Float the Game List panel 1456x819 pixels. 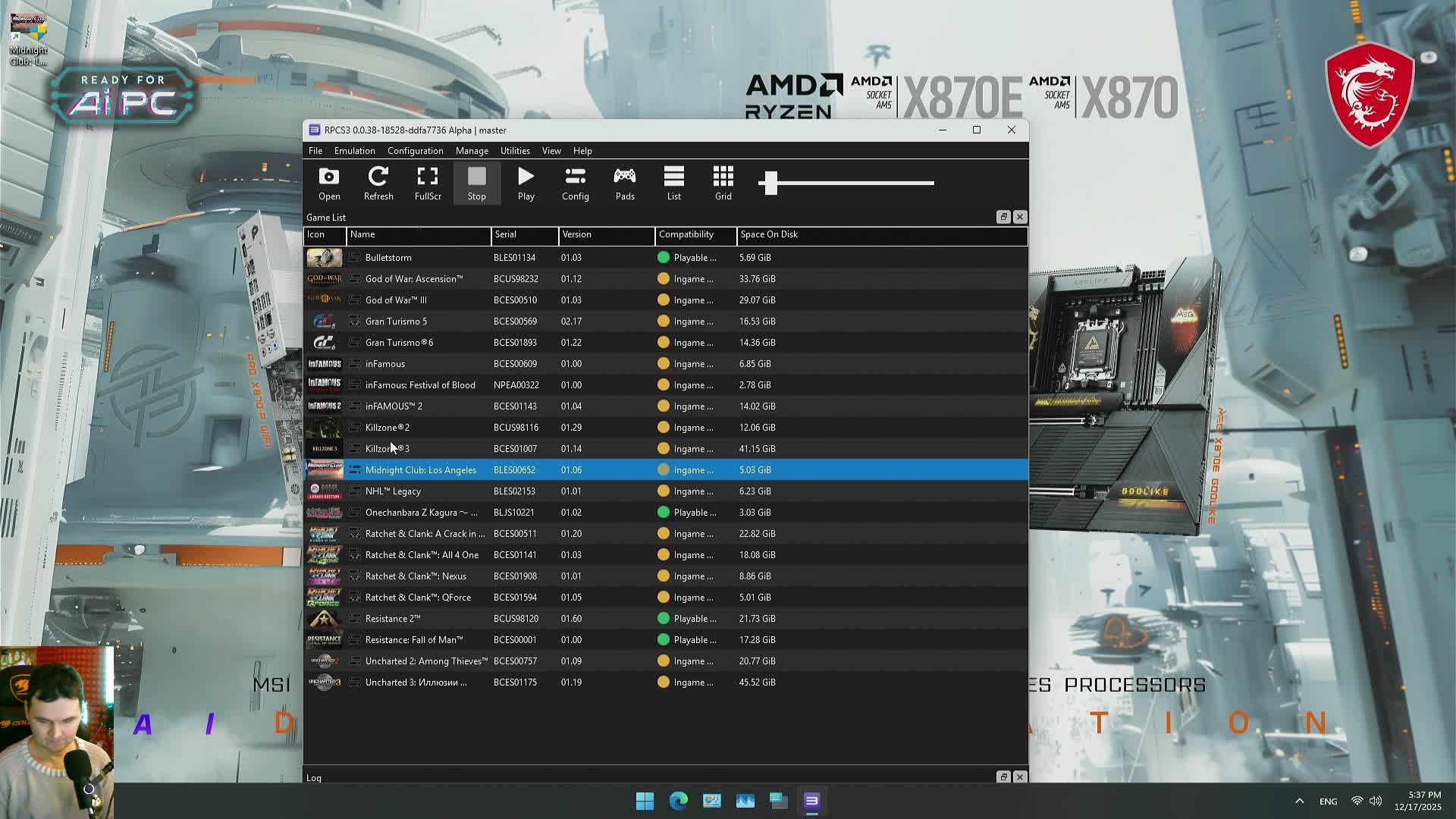tap(1003, 217)
